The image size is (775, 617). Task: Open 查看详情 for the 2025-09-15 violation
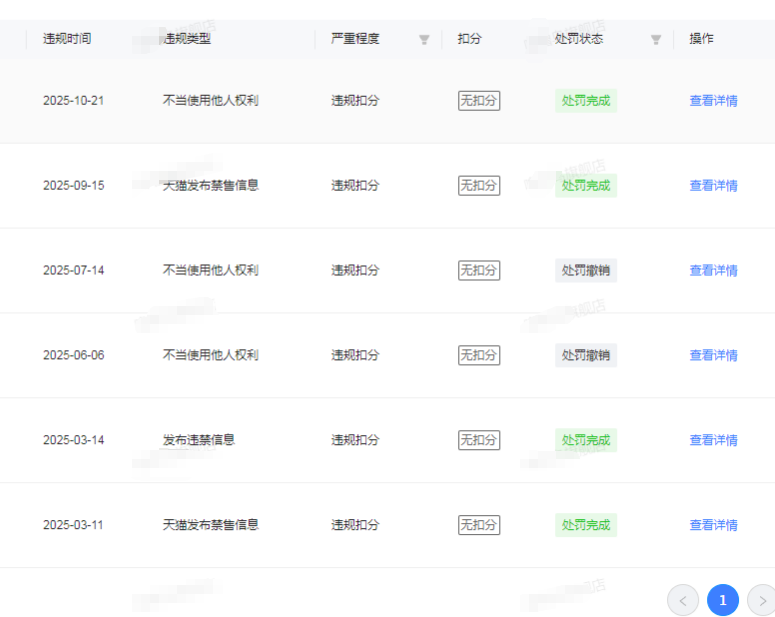pos(713,186)
